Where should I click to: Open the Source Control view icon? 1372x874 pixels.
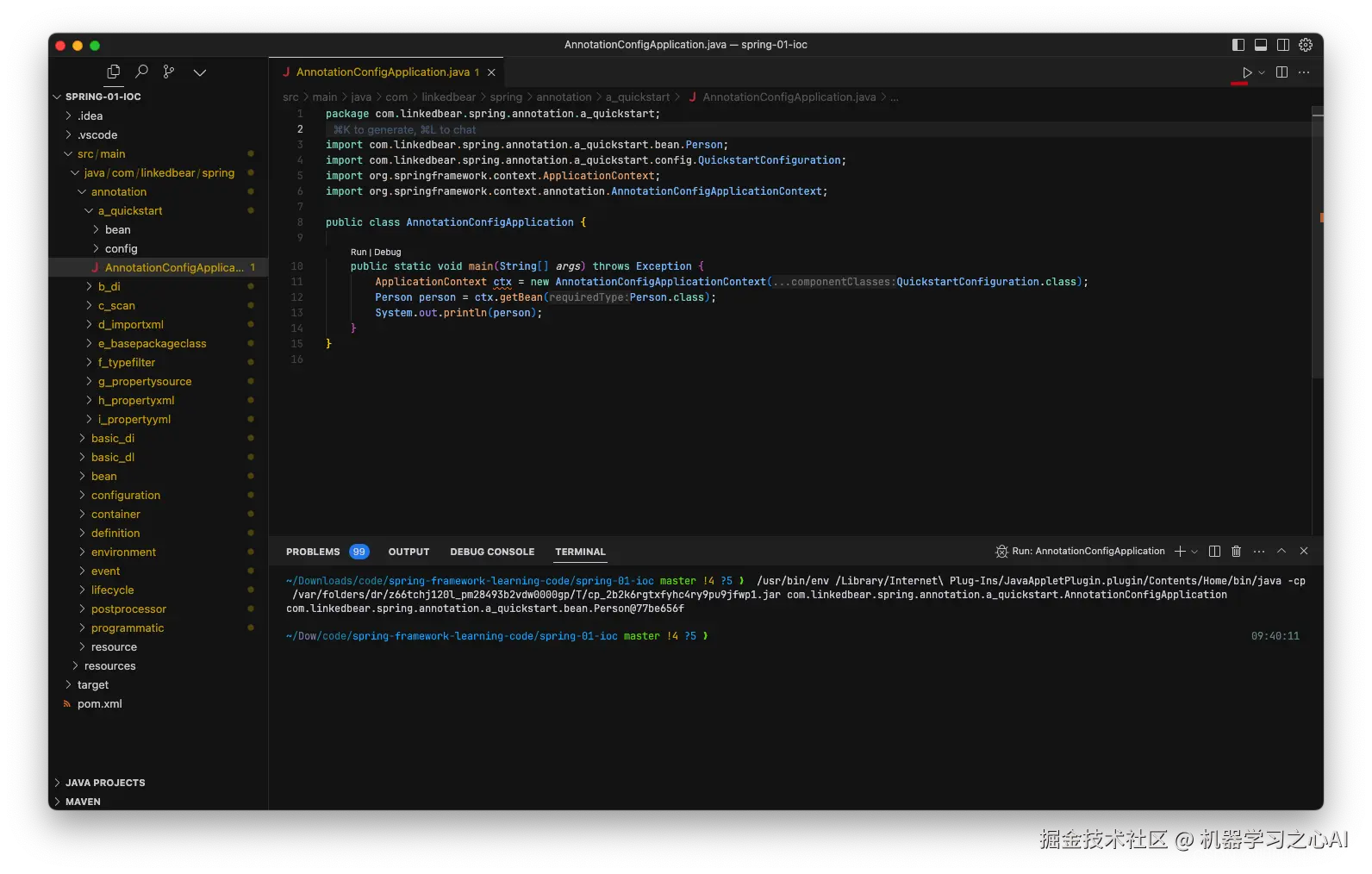click(x=169, y=72)
